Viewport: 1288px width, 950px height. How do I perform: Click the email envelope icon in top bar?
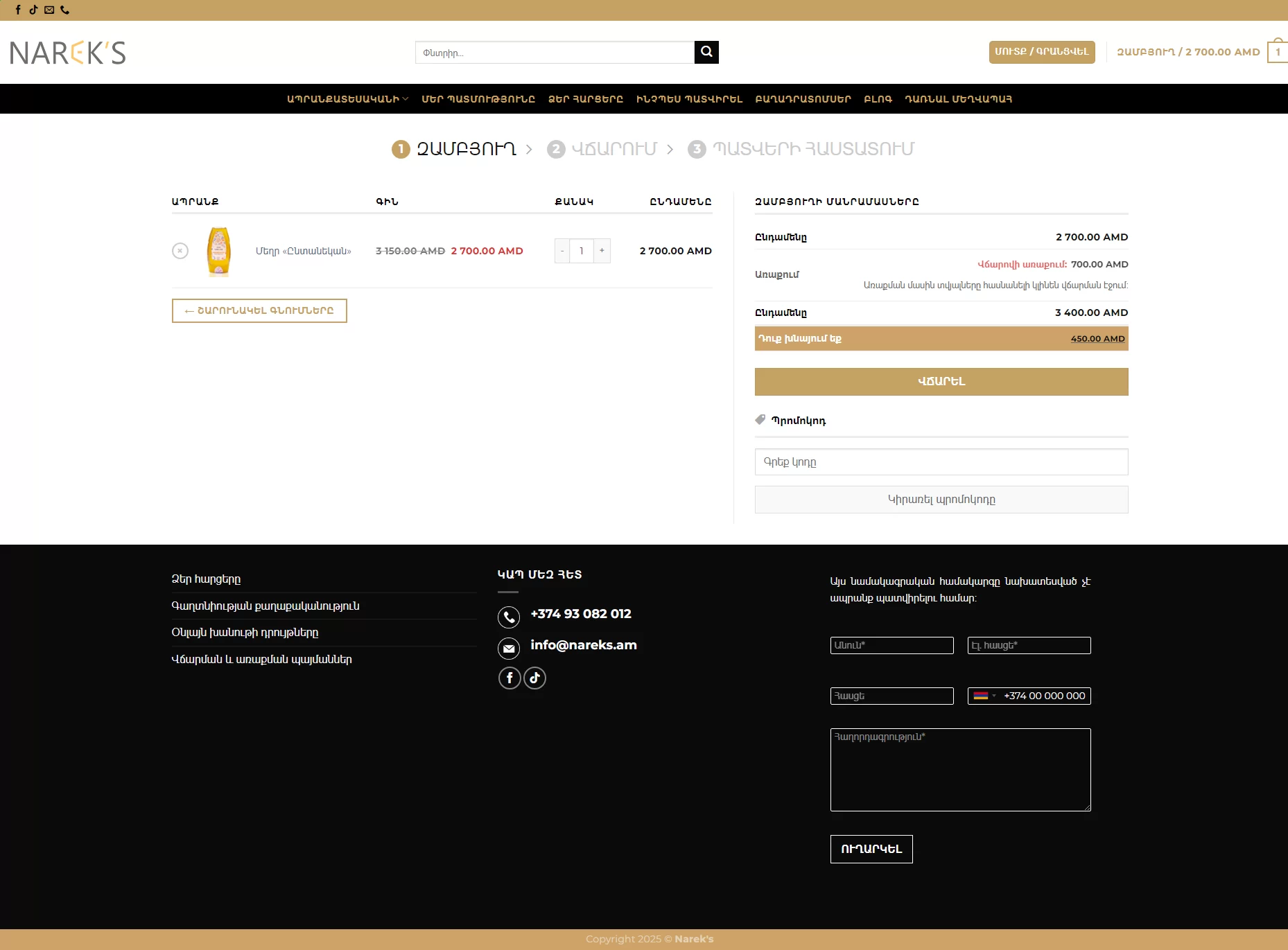49,10
